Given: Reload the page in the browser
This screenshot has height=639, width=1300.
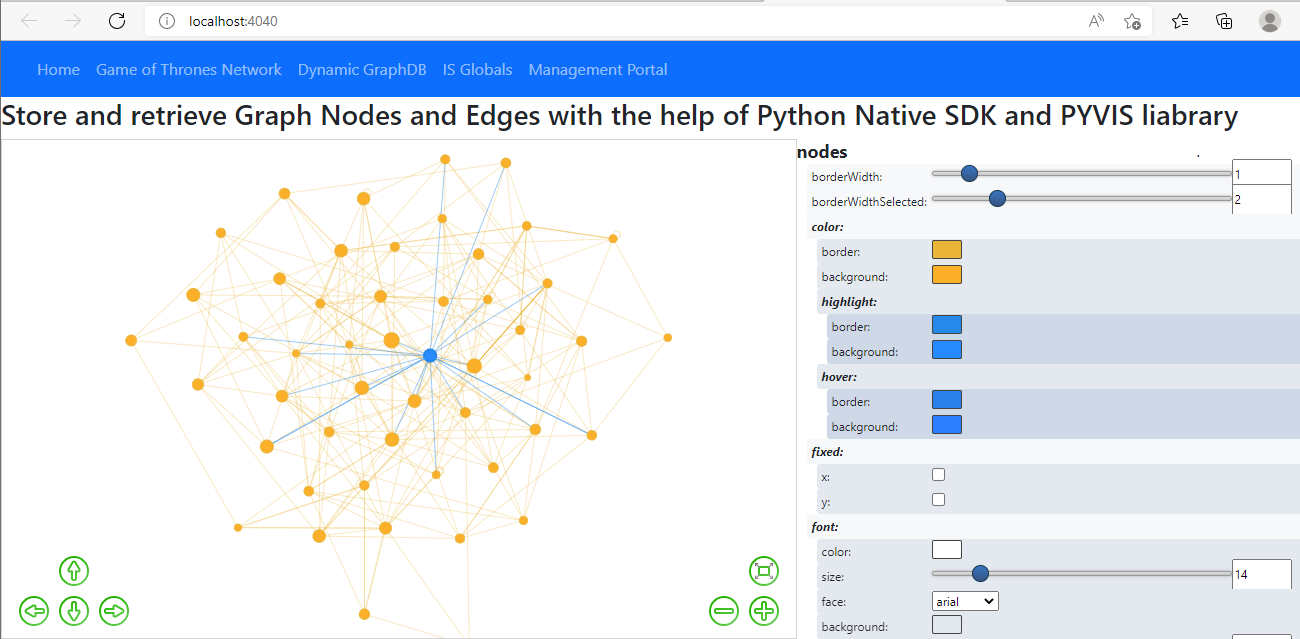Looking at the screenshot, I should (117, 21).
